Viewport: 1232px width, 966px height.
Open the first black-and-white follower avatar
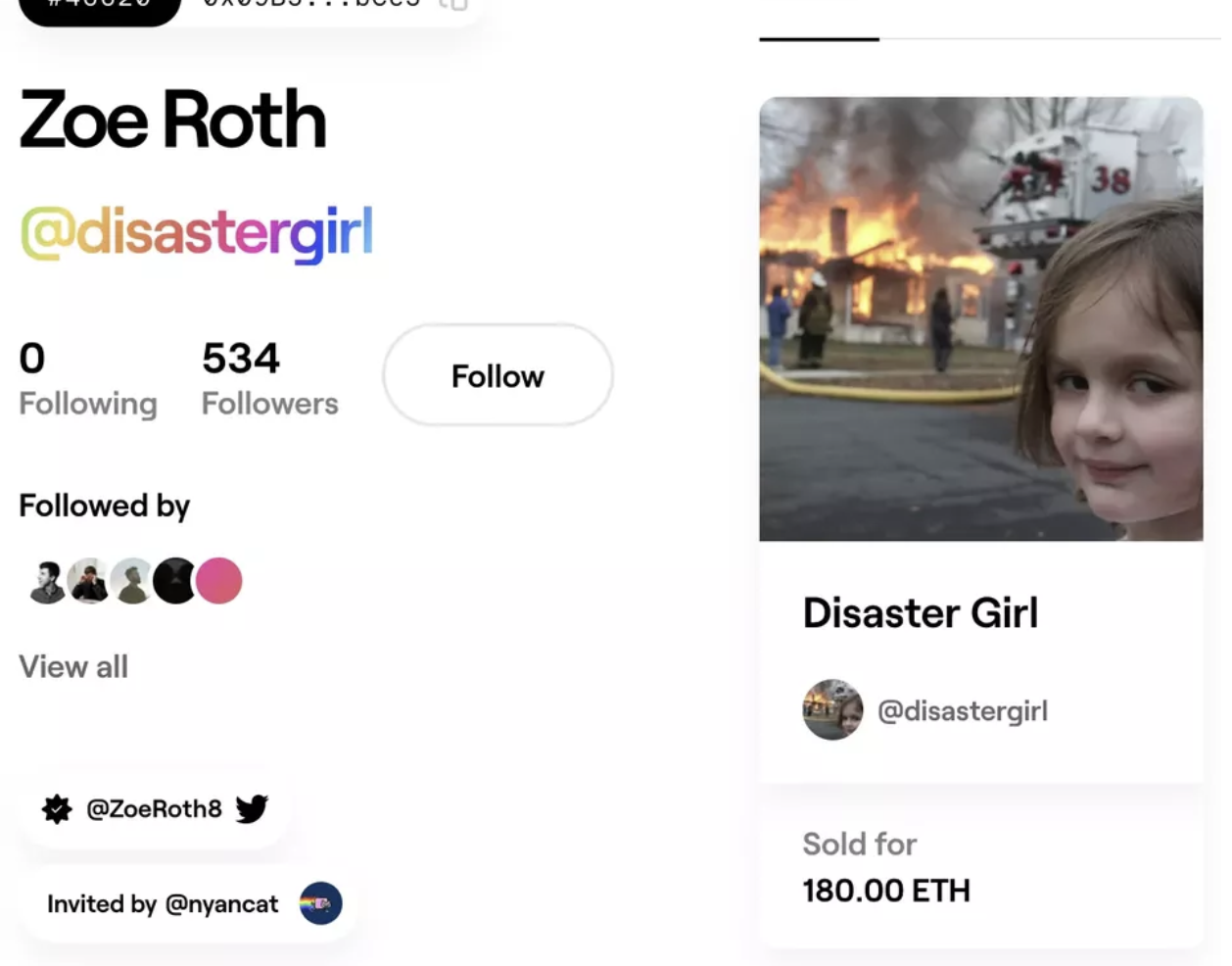tap(45, 581)
